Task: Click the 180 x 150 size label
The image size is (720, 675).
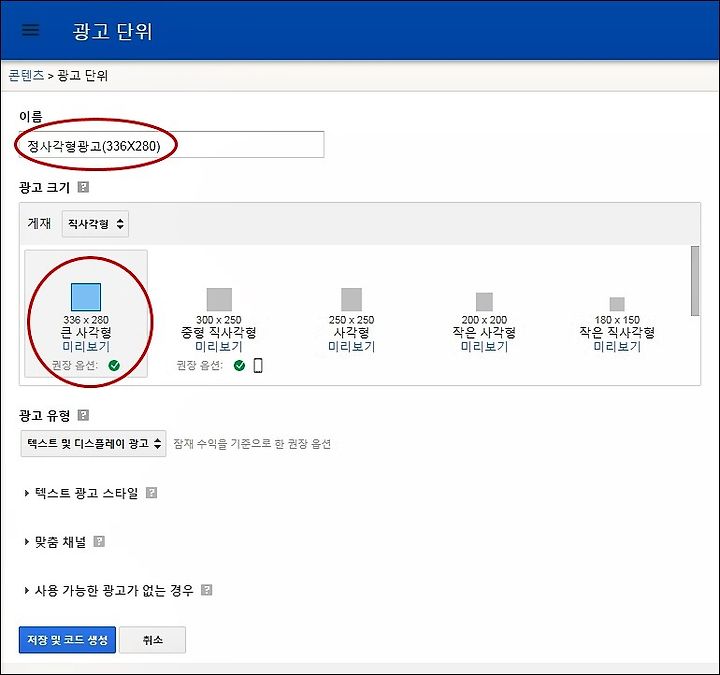Action: coord(617,320)
